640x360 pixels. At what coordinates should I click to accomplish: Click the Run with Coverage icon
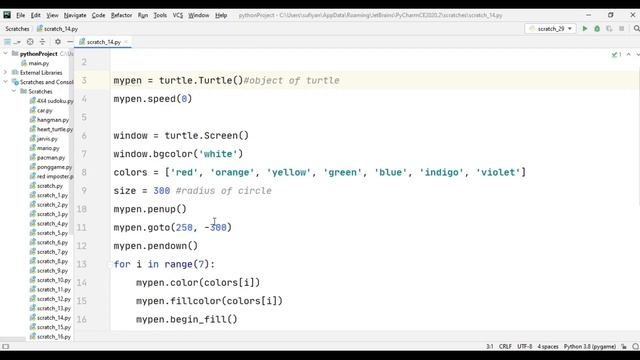(609, 29)
